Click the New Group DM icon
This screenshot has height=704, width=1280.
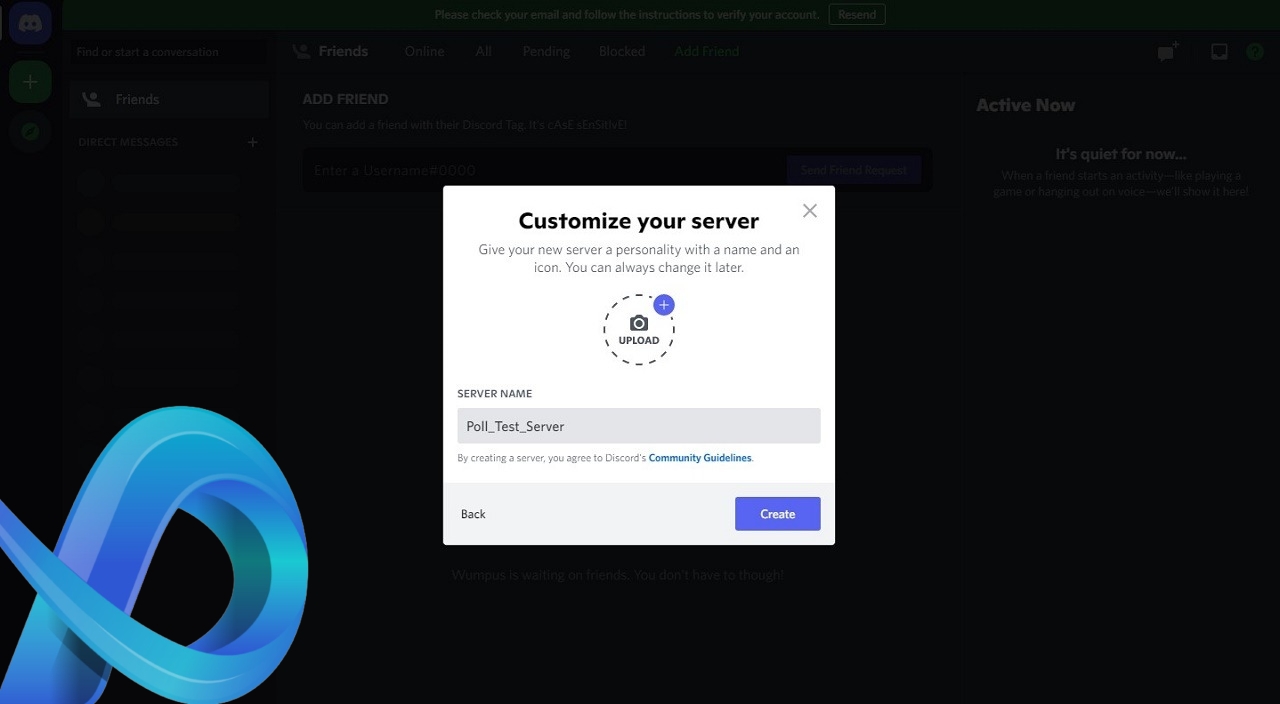point(1168,52)
